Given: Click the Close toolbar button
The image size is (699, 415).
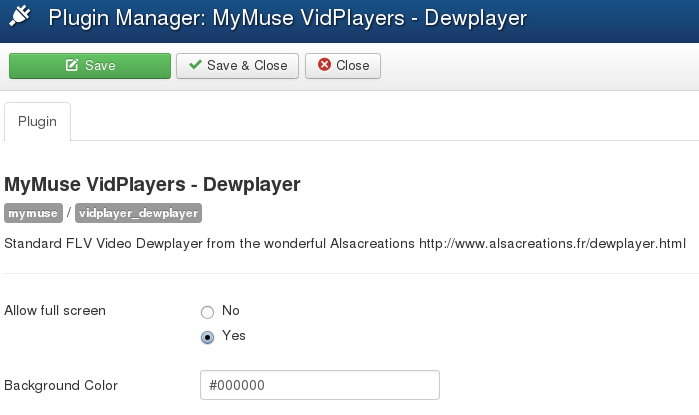Looking at the screenshot, I should click(x=343, y=66).
